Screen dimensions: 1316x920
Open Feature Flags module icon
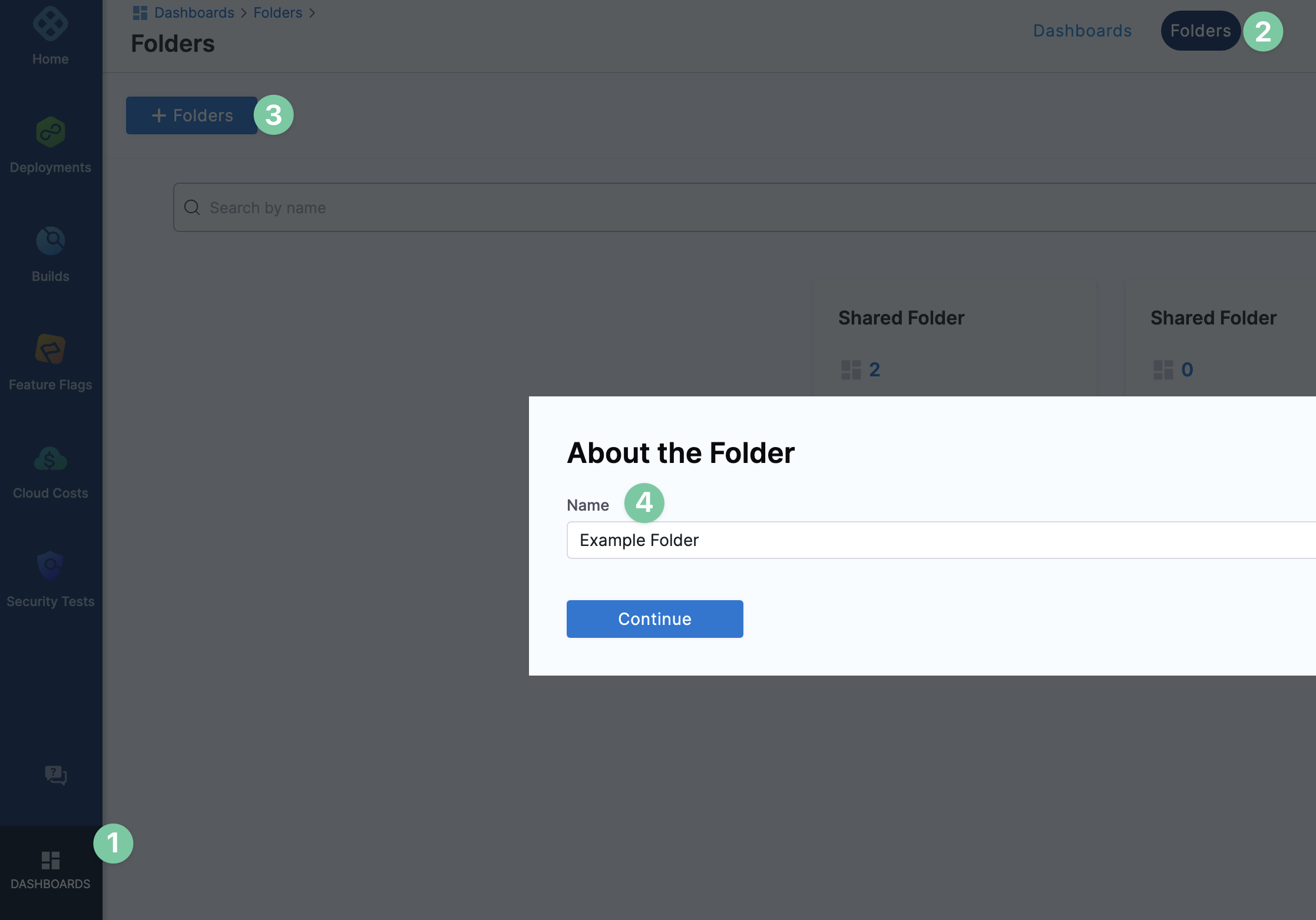(x=50, y=349)
